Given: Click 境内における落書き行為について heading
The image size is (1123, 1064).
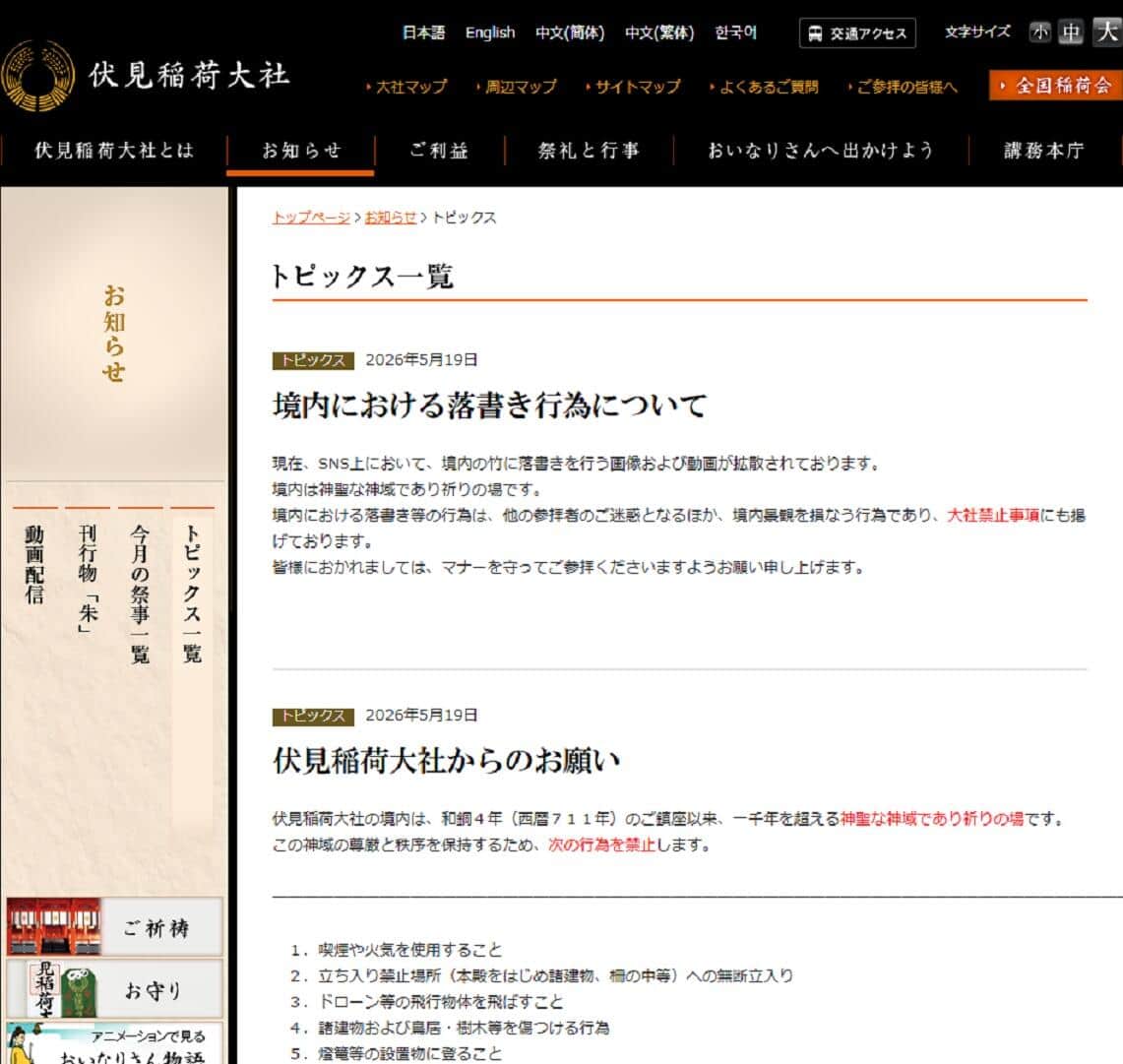Looking at the screenshot, I should [x=490, y=406].
